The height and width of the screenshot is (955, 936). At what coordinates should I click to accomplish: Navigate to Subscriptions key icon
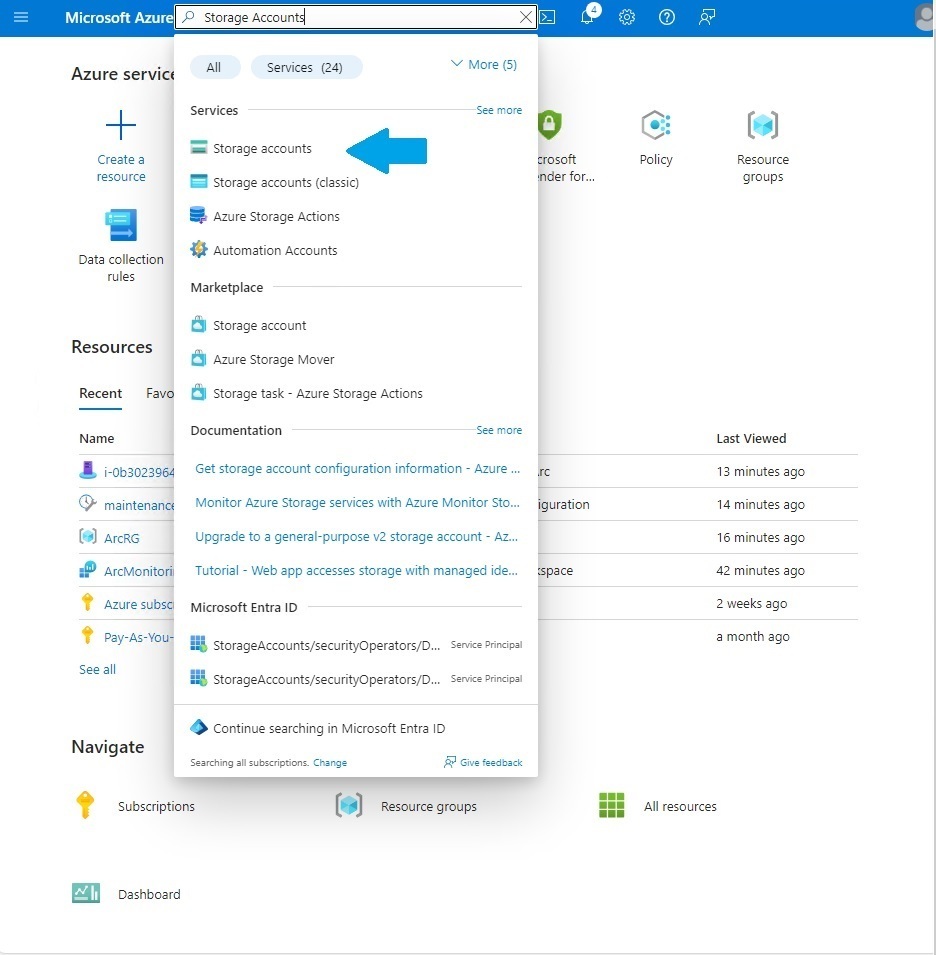coord(85,805)
